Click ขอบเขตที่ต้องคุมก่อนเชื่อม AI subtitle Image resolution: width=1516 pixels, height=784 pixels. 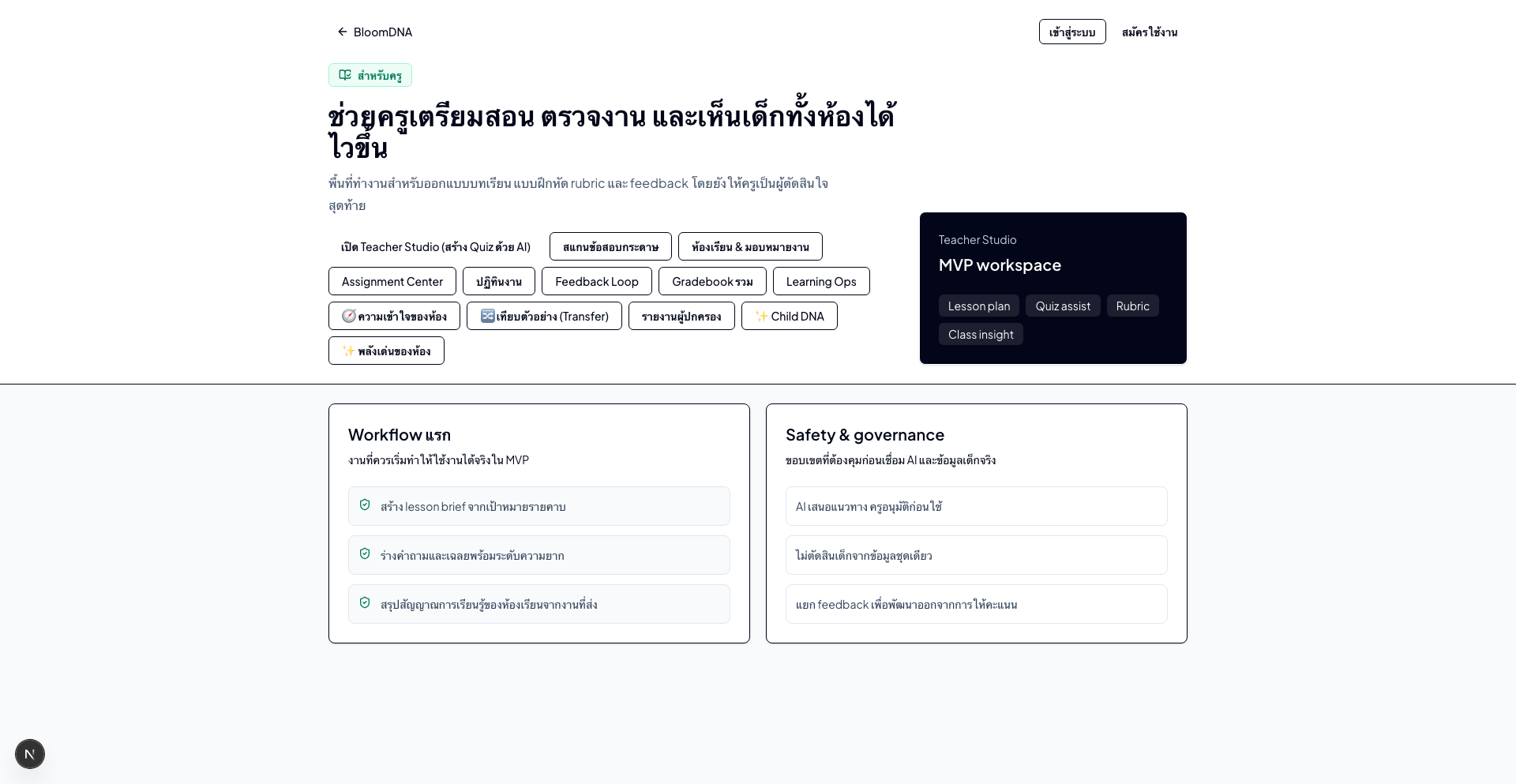coord(891,460)
